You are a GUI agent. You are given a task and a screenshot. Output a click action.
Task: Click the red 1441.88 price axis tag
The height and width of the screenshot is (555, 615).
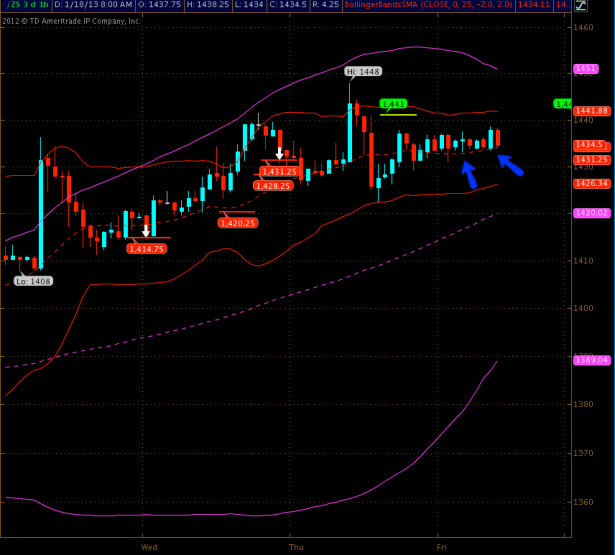[592, 111]
